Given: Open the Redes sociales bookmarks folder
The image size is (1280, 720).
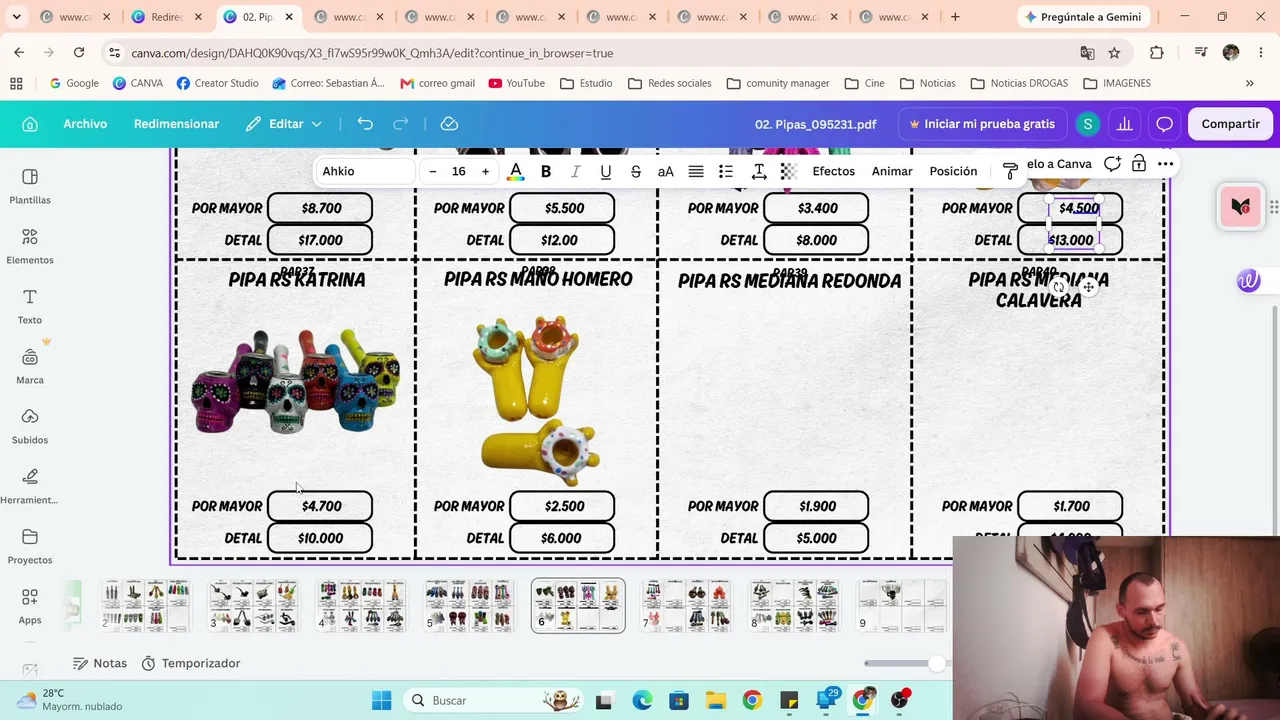Looking at the screenshot, I should pos(669,83).
